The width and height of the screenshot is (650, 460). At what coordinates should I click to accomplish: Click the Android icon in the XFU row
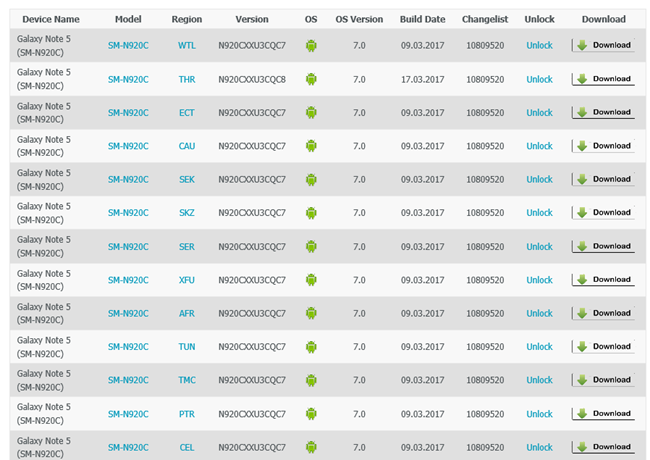(x=312, y=280)
